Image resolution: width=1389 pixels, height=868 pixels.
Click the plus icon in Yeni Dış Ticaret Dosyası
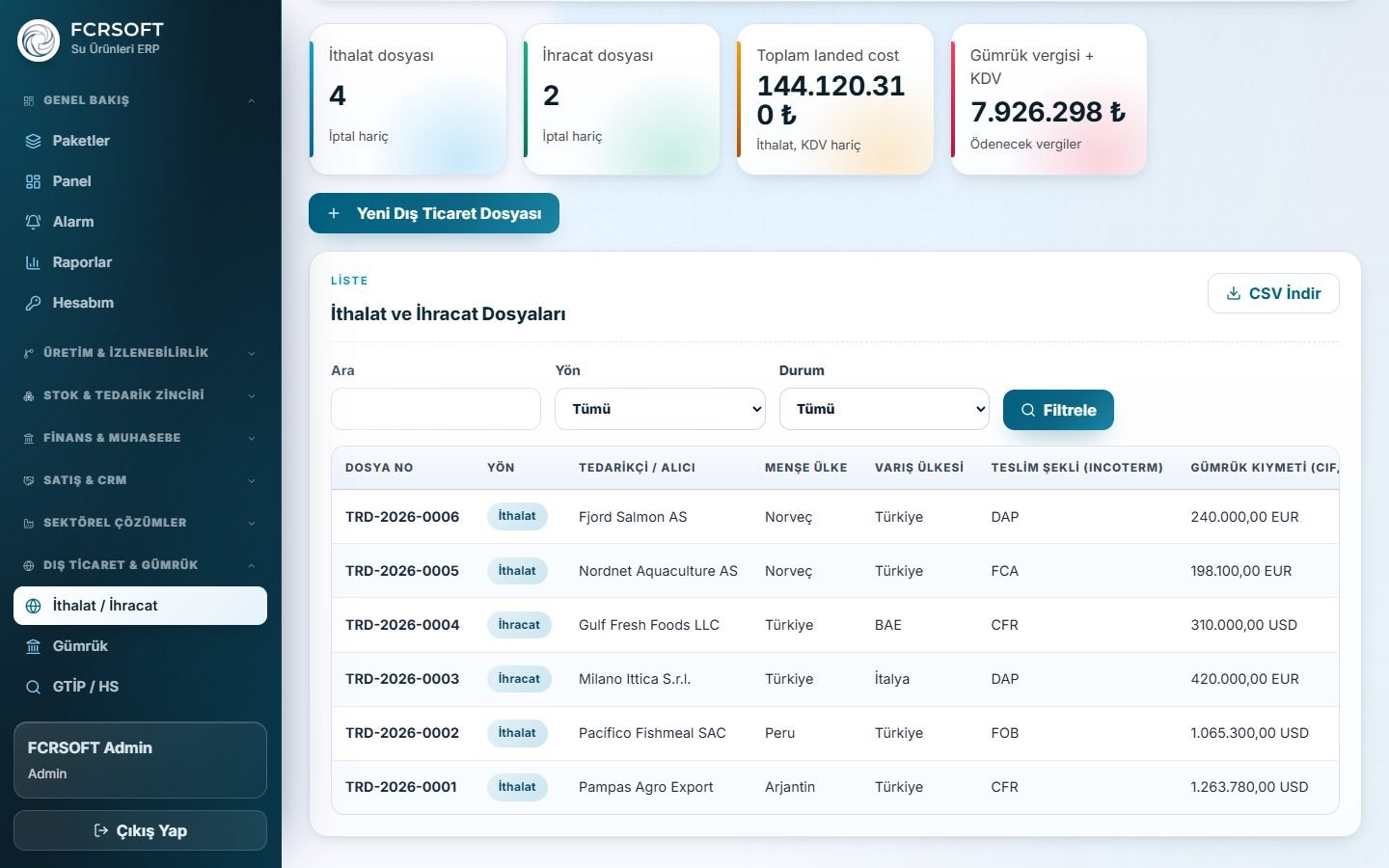point(334,213)
